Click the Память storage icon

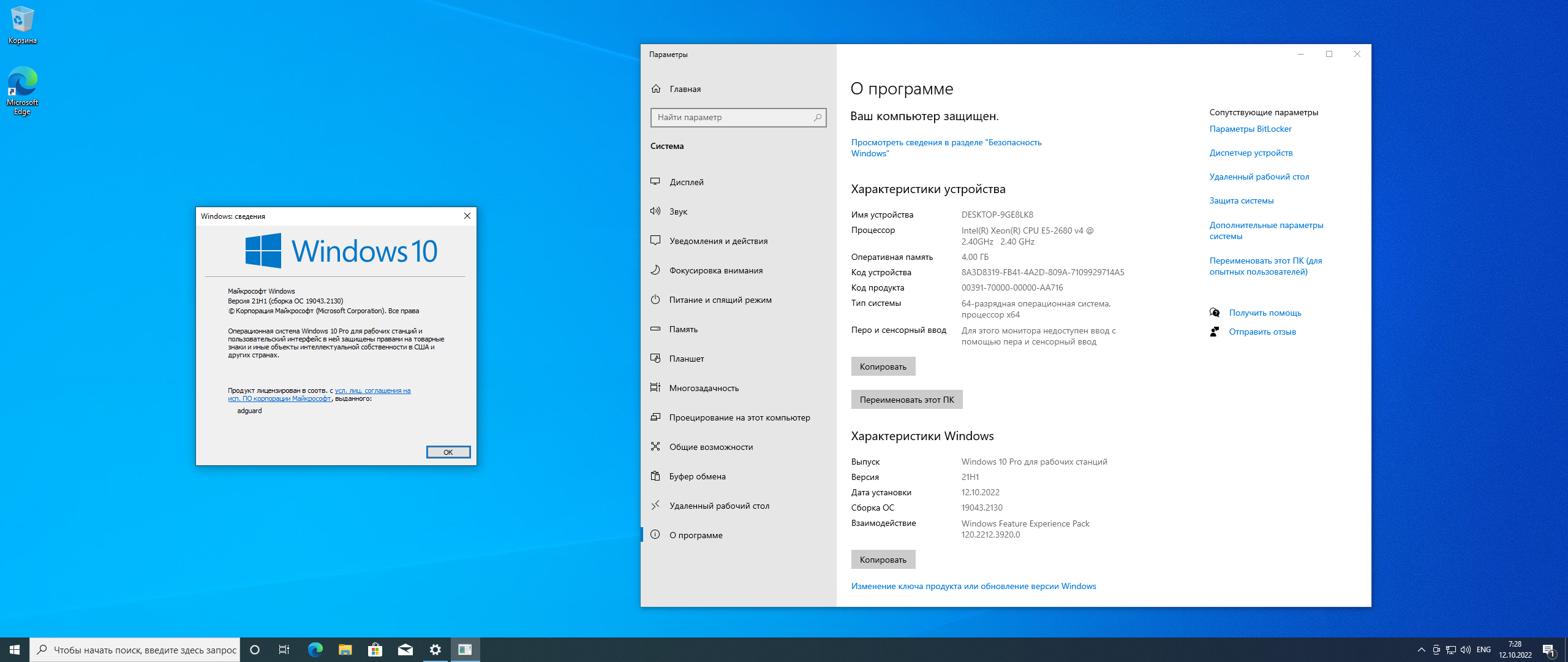655,329
